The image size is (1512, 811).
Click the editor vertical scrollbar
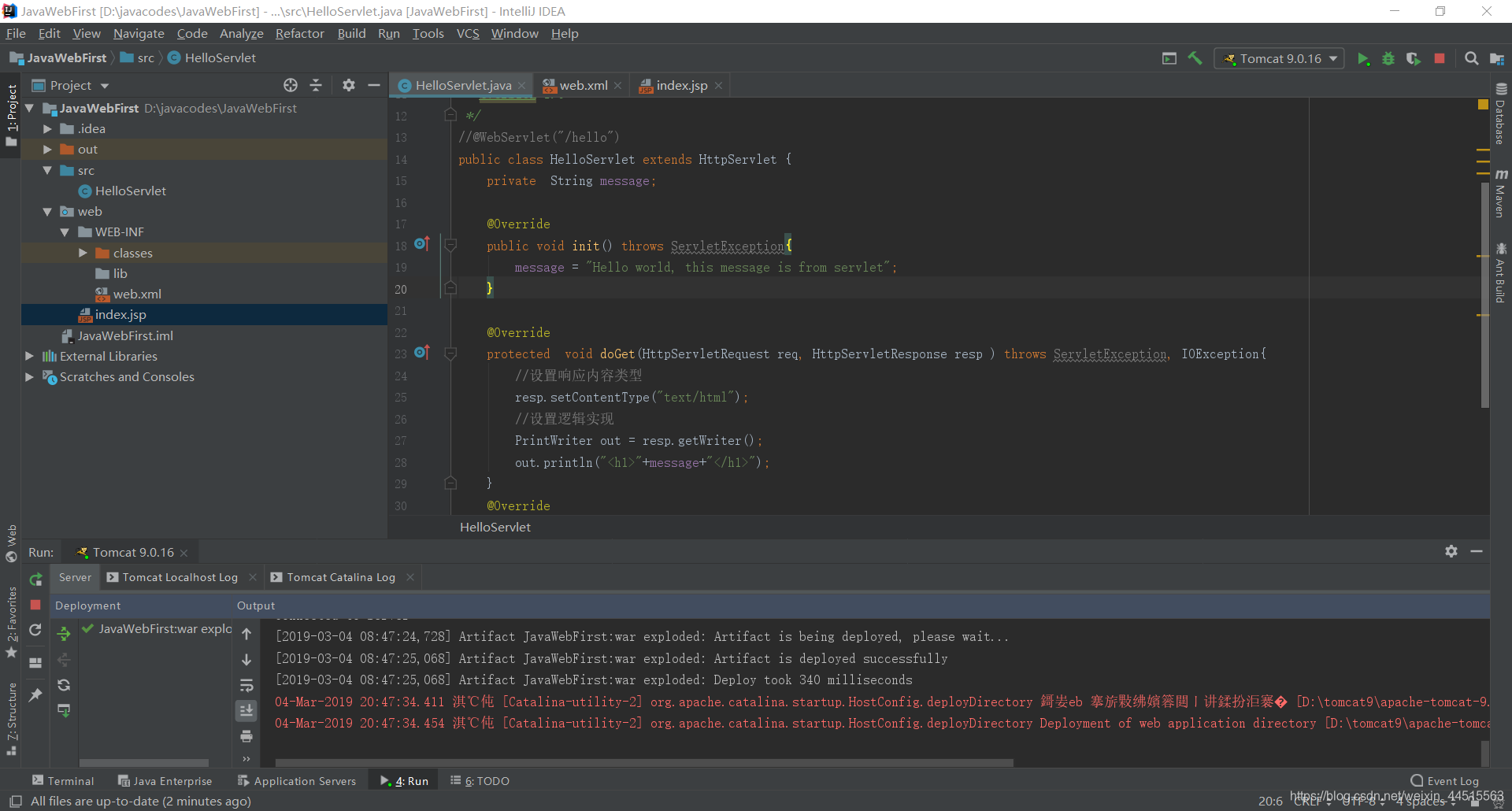click(x=1484, y=294)
